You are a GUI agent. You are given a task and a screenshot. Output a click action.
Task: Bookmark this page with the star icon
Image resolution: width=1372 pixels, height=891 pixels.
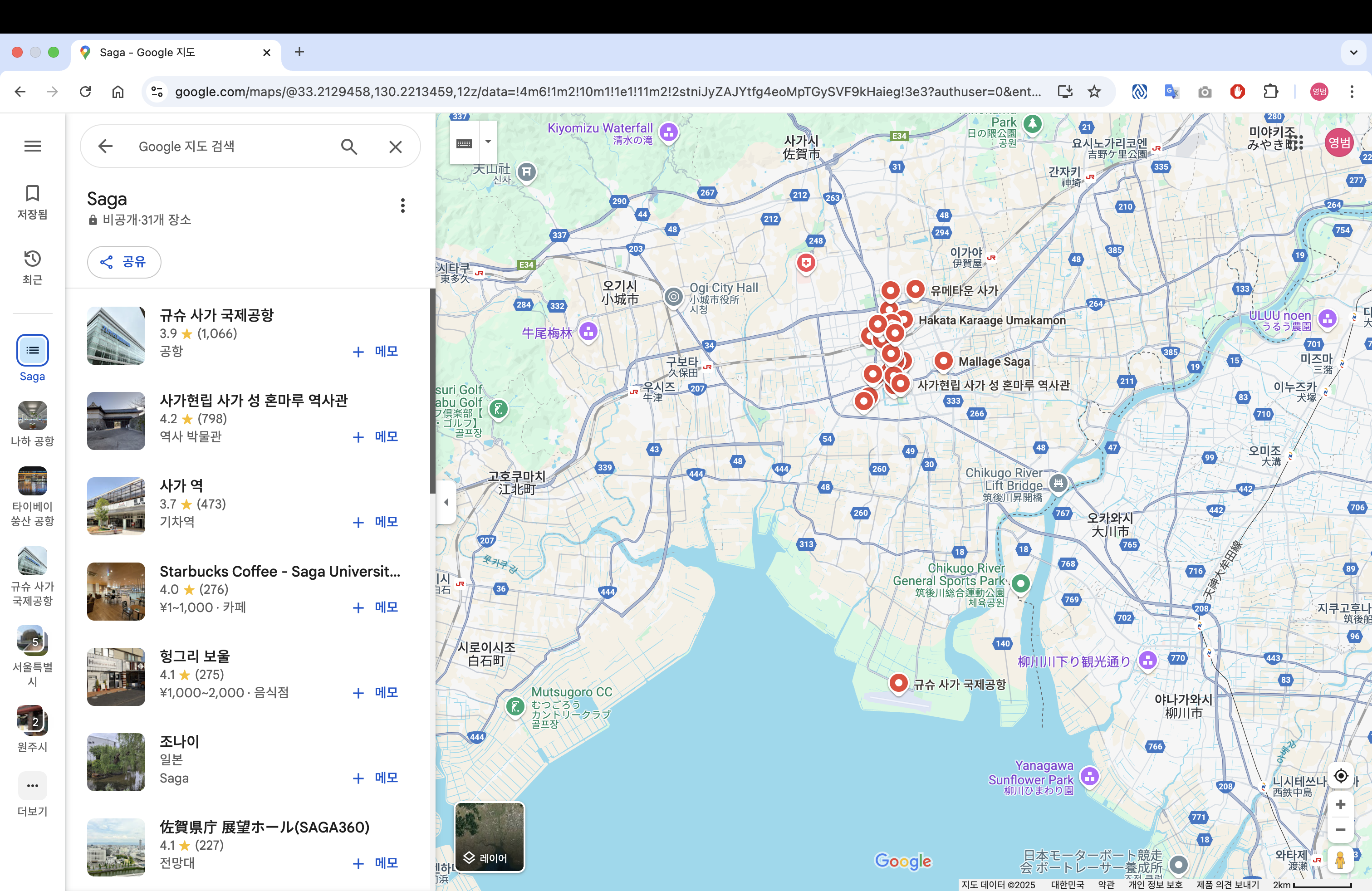[1094, 92]
